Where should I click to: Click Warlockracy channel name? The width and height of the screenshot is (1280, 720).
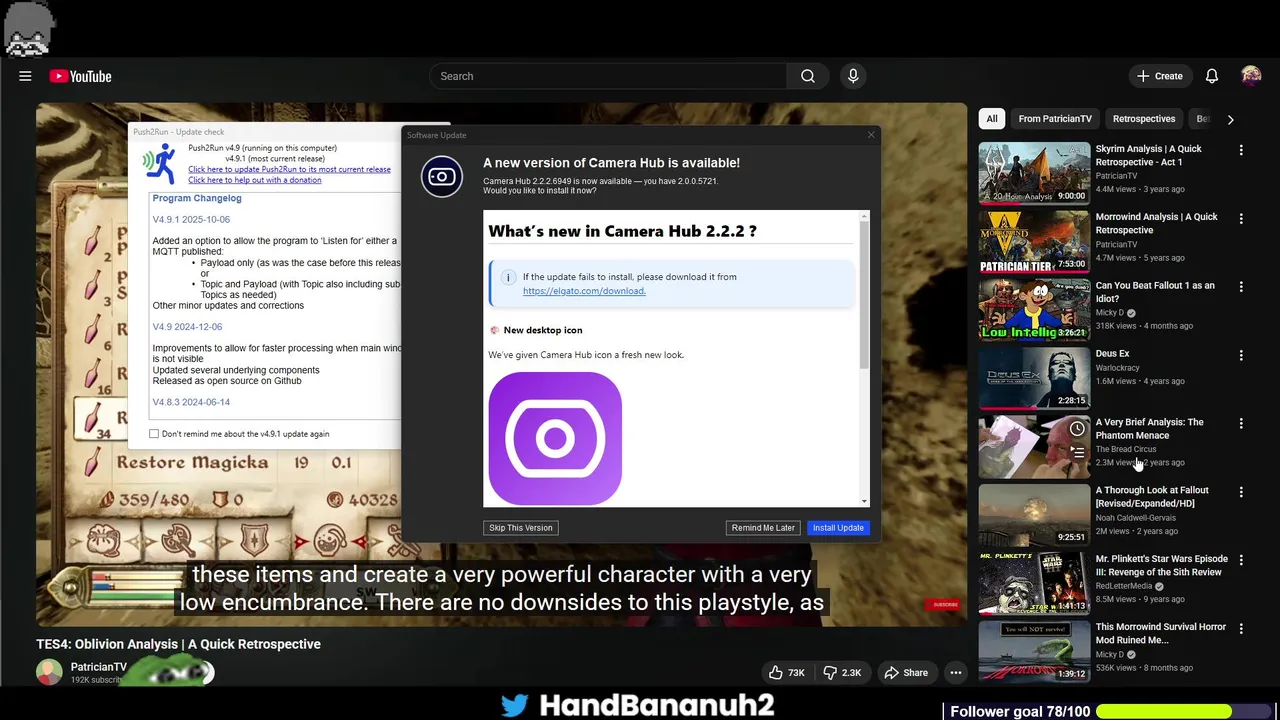tap(1117, 367)
